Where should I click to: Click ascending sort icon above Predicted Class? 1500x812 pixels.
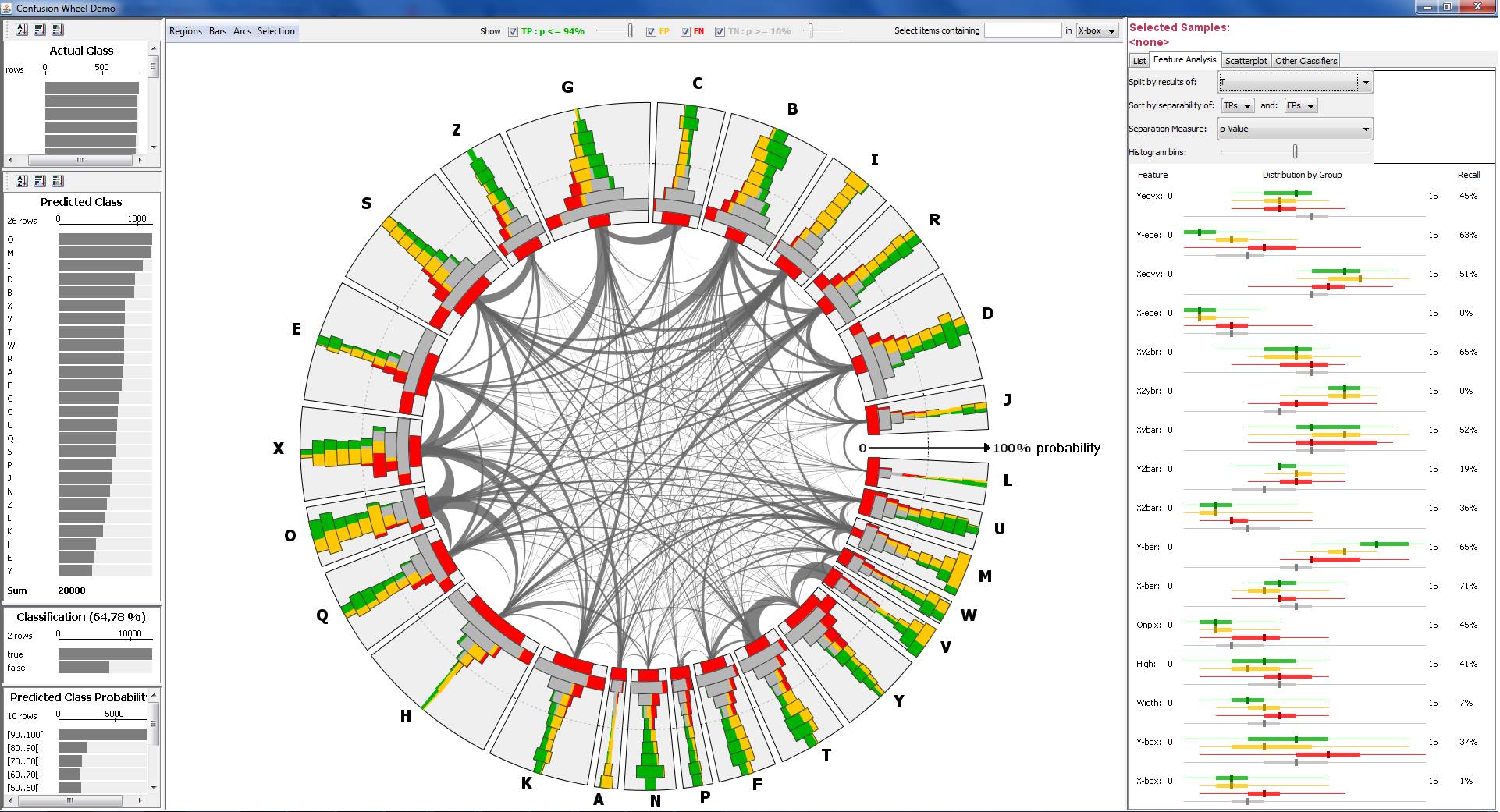pos(58,181)
